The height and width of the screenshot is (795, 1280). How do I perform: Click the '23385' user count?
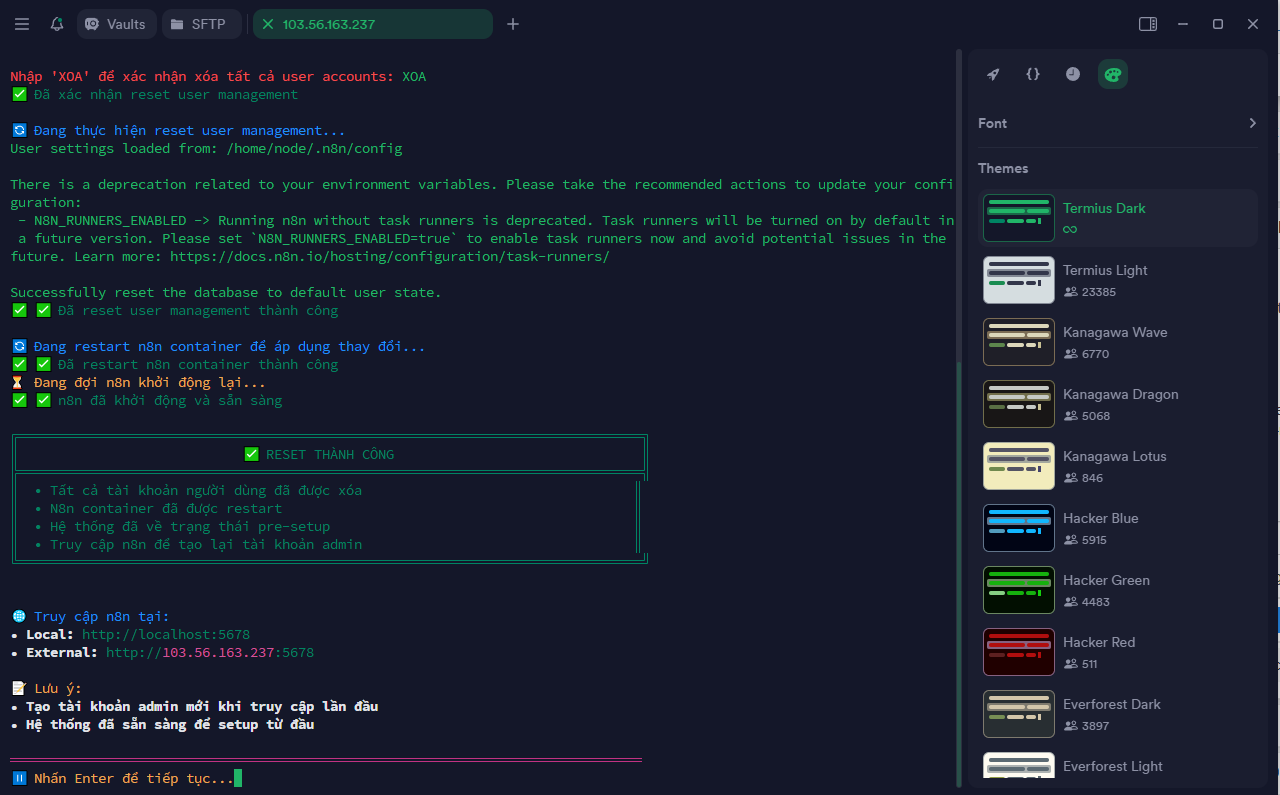pyautogui.click(x=1099, y=292)
